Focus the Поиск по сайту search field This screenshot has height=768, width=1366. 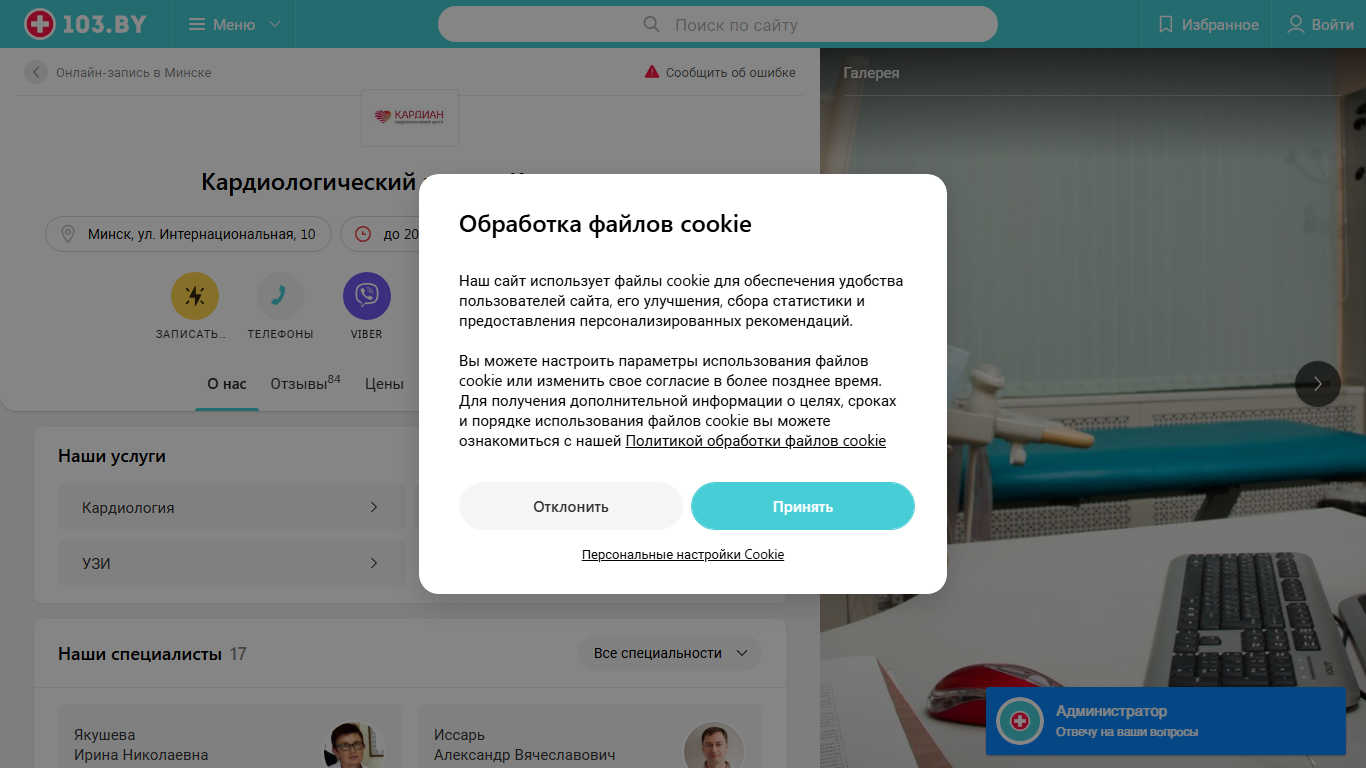718,24
